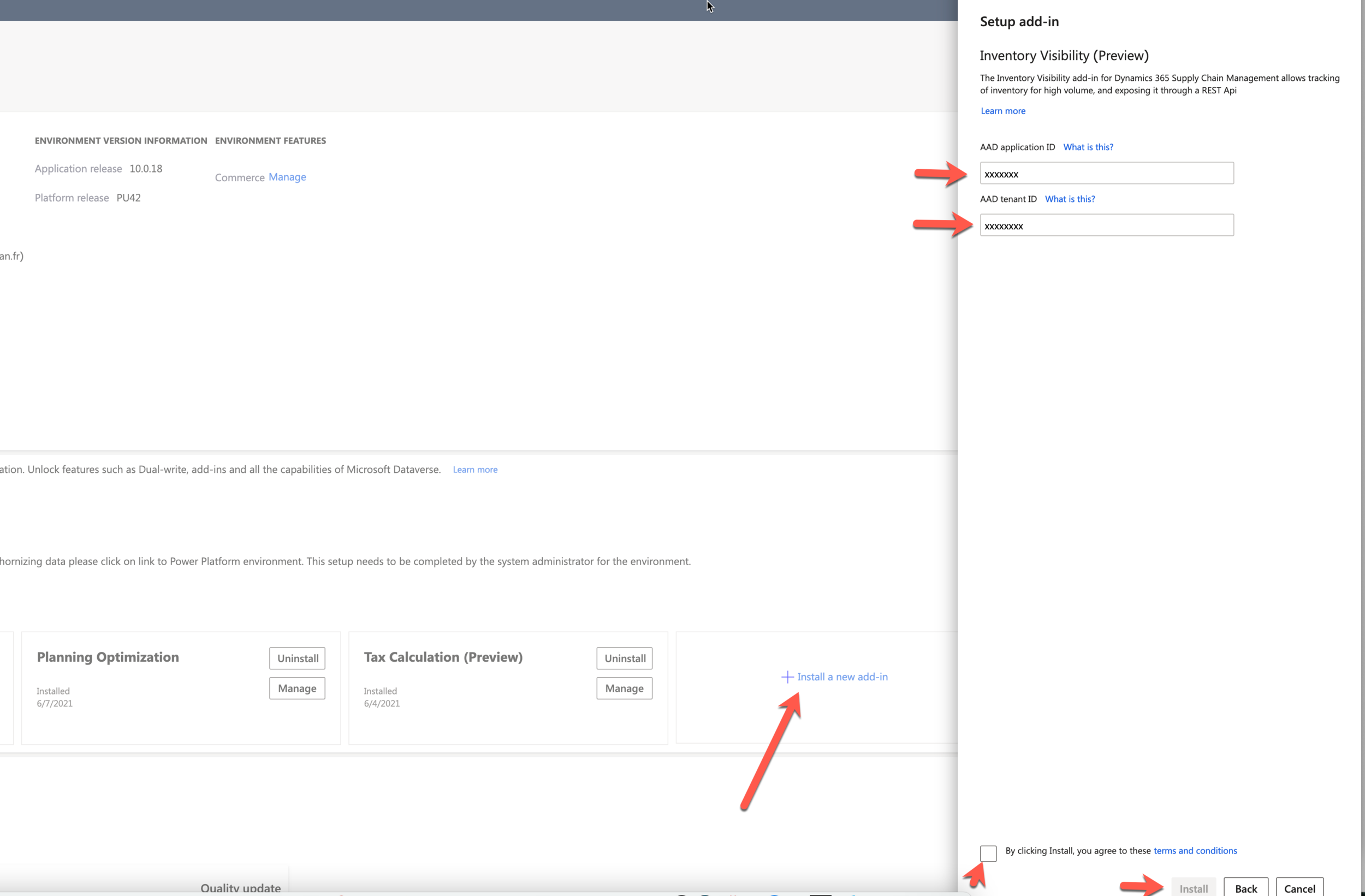This screenshot has height=896, width=1365.
Task: Click the 'Install a new add-in' text
Action: [842, 677]
